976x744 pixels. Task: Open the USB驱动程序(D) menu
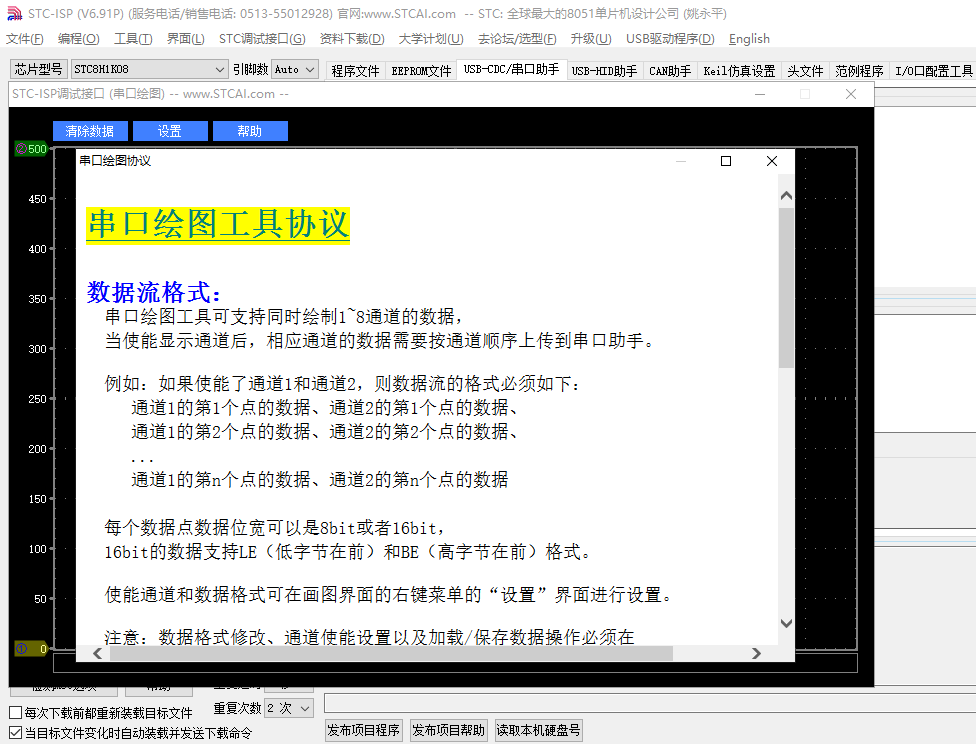coord(670,39)
